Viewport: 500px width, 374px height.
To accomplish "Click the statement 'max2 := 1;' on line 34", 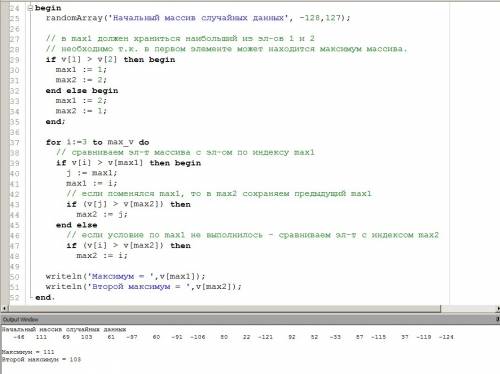I will 81,111.
